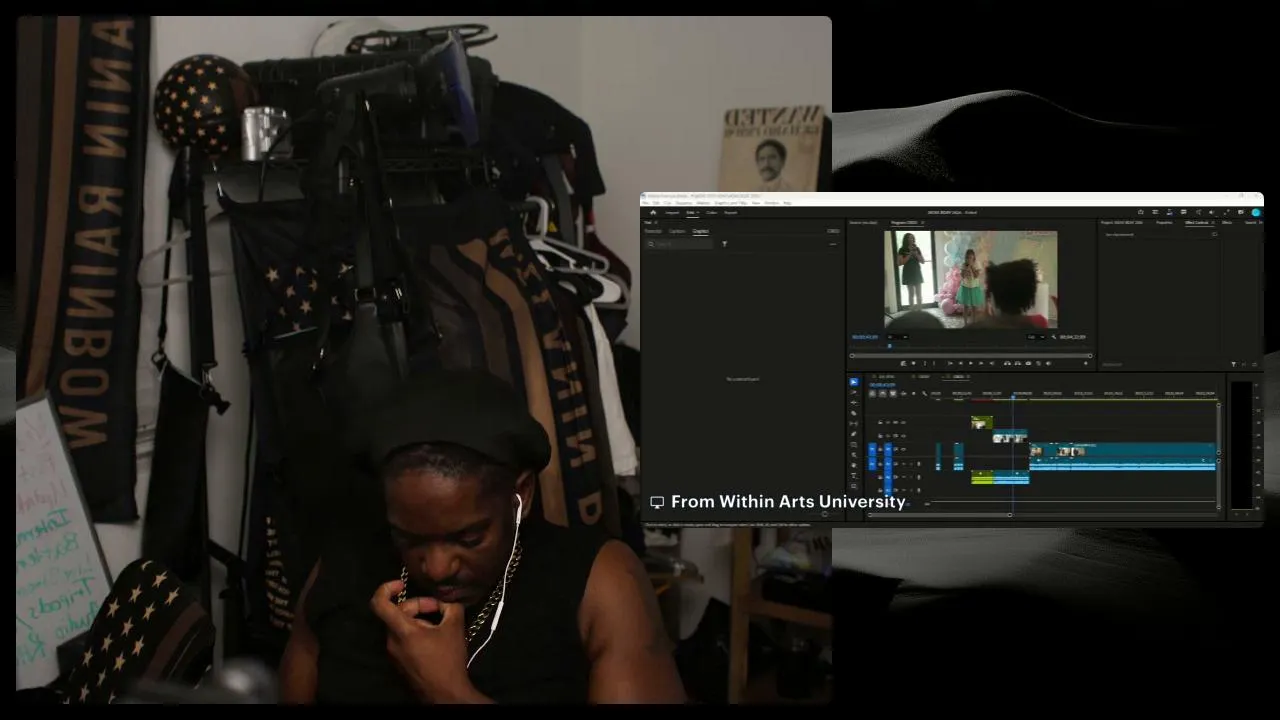Toggle Snap in the timeline

[882, 393]
